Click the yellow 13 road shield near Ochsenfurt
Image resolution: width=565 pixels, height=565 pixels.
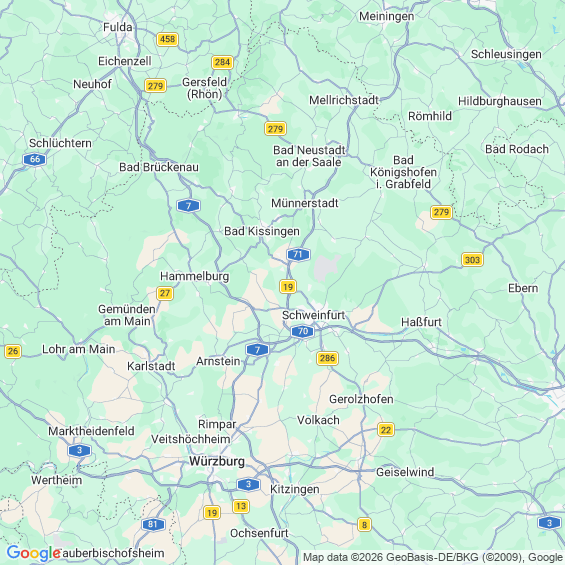pos(241,506)
